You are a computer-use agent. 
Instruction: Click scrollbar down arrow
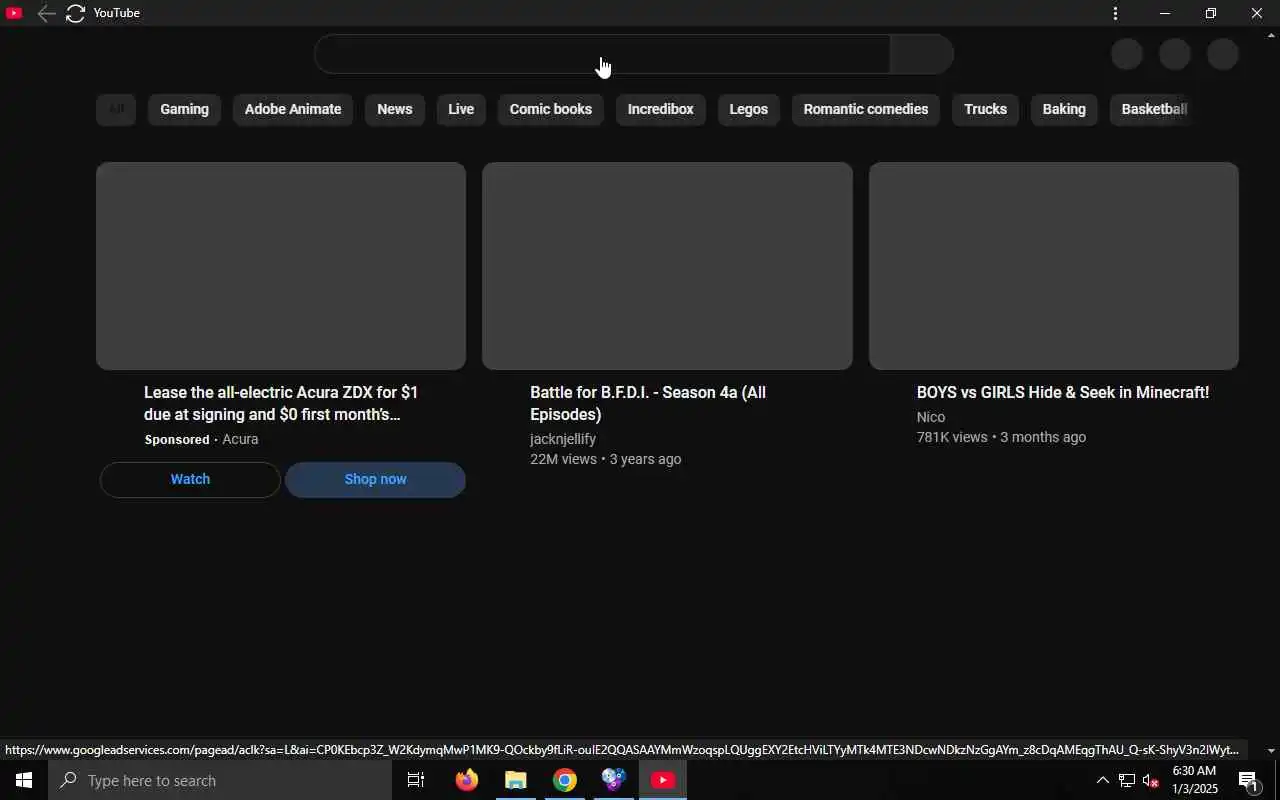1272,750
